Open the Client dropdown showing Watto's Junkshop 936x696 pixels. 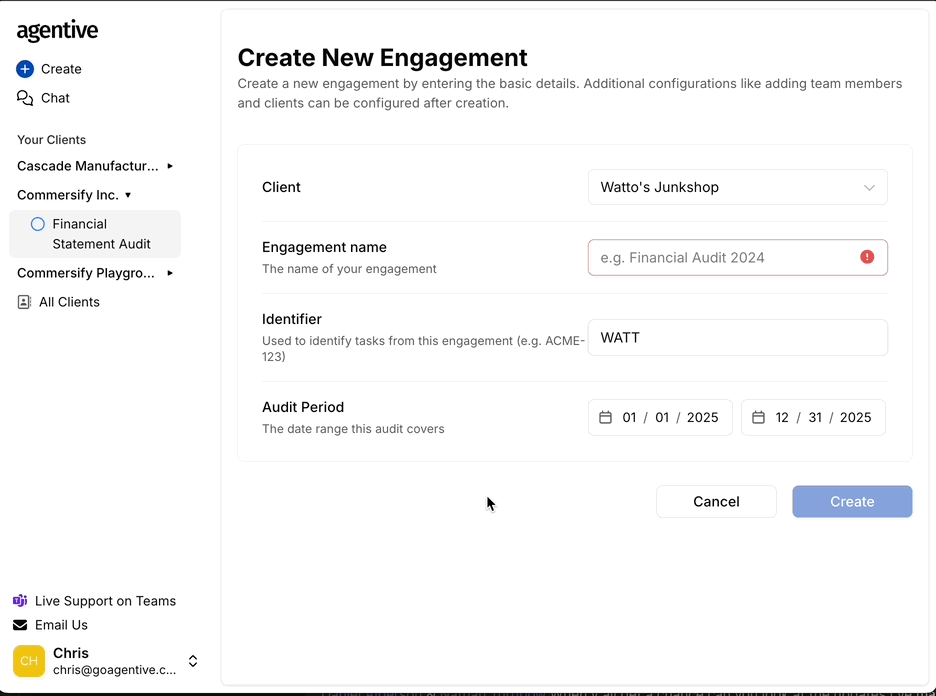[737, 187]
